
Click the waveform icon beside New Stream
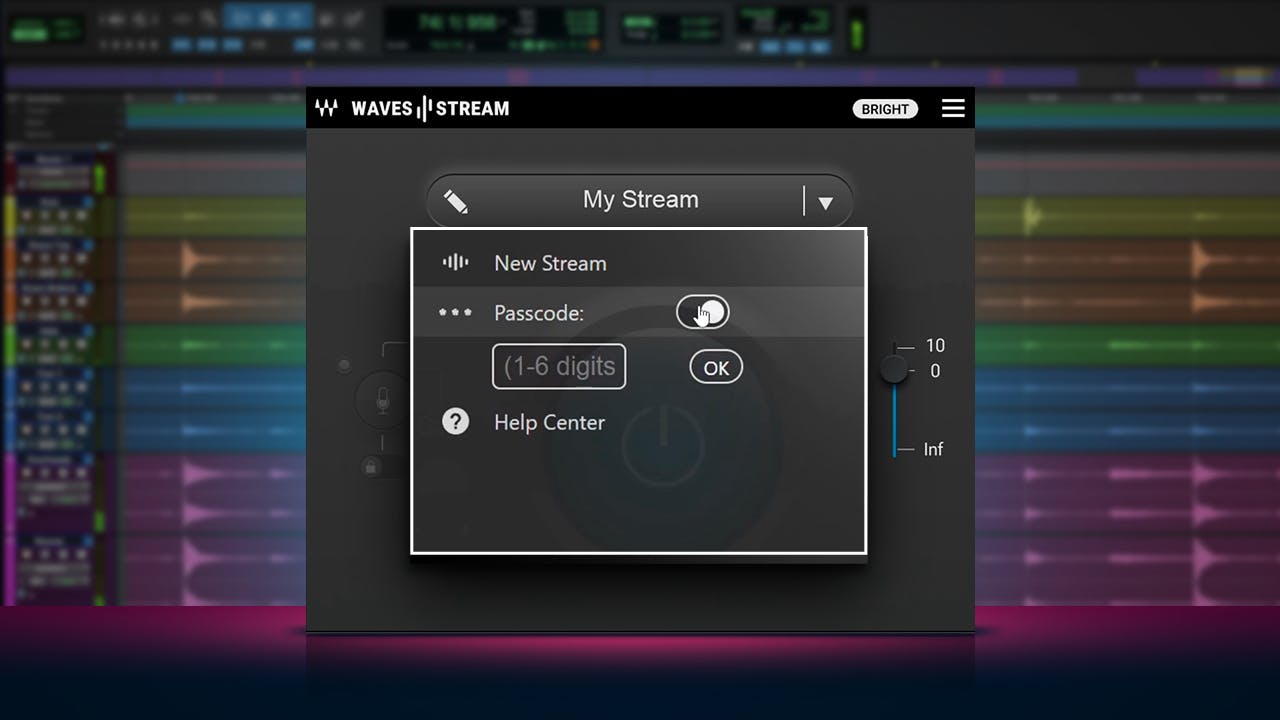(456, 263)
